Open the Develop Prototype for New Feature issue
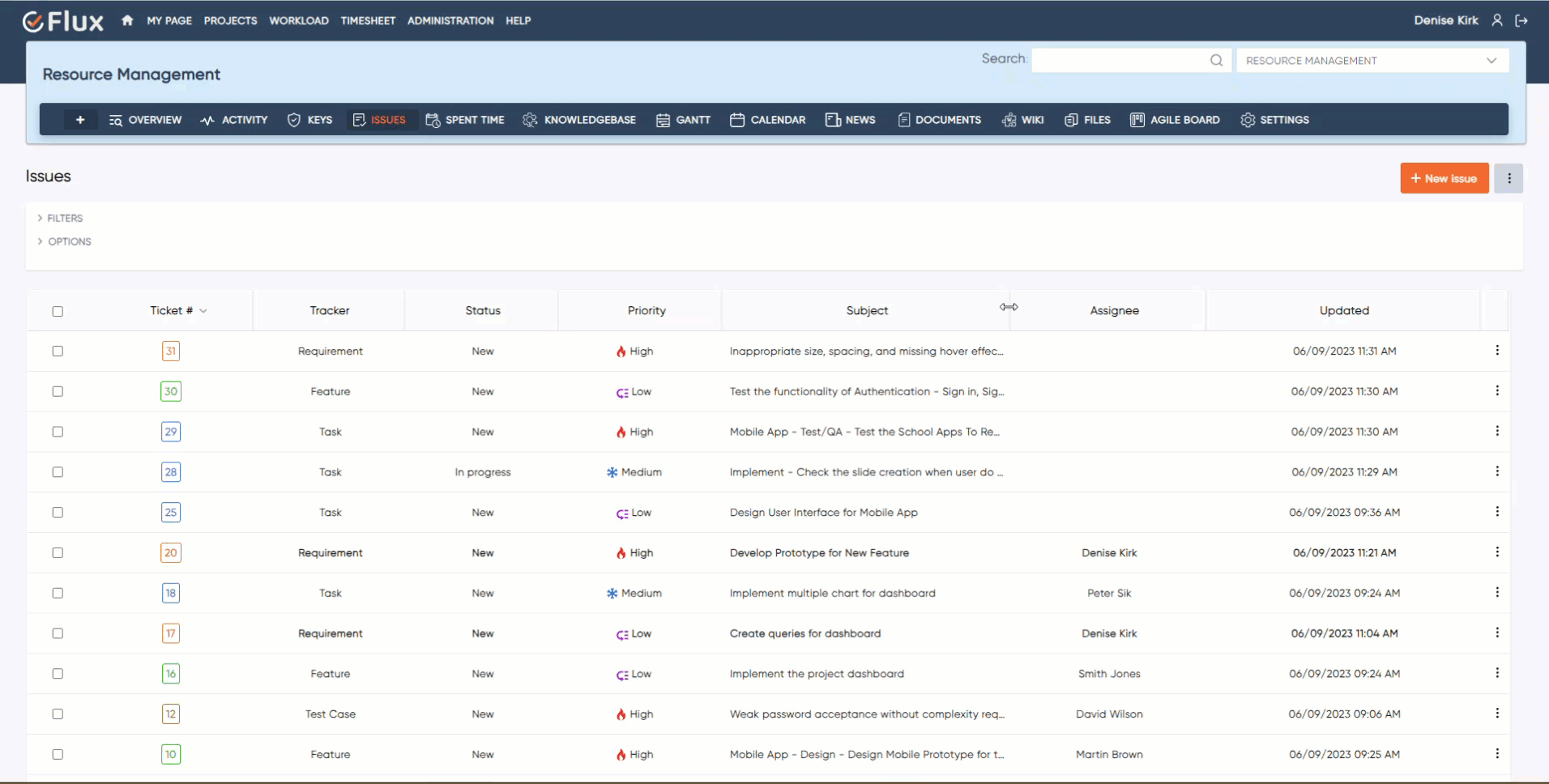1549x784 pixels. [x=819, y=552]
